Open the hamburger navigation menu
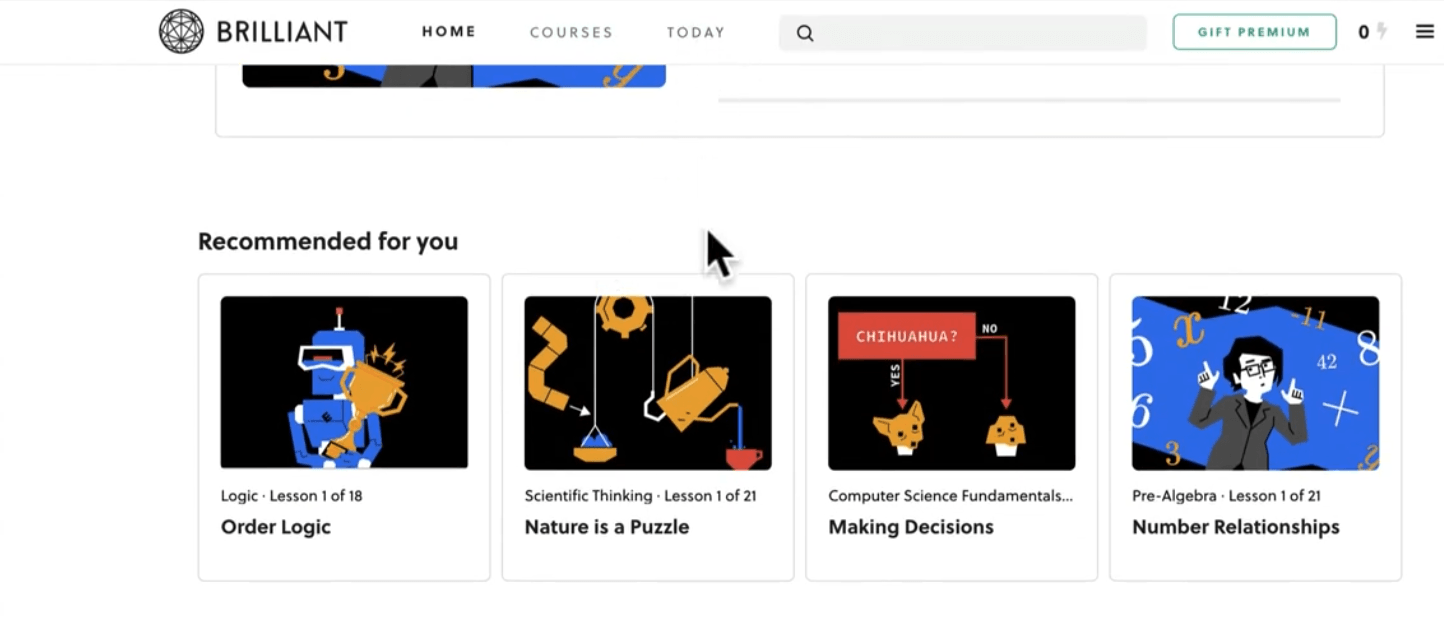Viewport: 1444px width, 640px height. tap(1424, 31)
